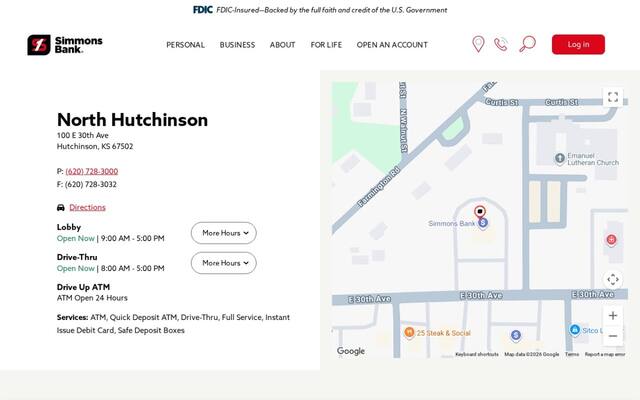The height and width of the screenshot is (400, 640).
Task: Click the Sitco map marker
Action: click(575, 329)
